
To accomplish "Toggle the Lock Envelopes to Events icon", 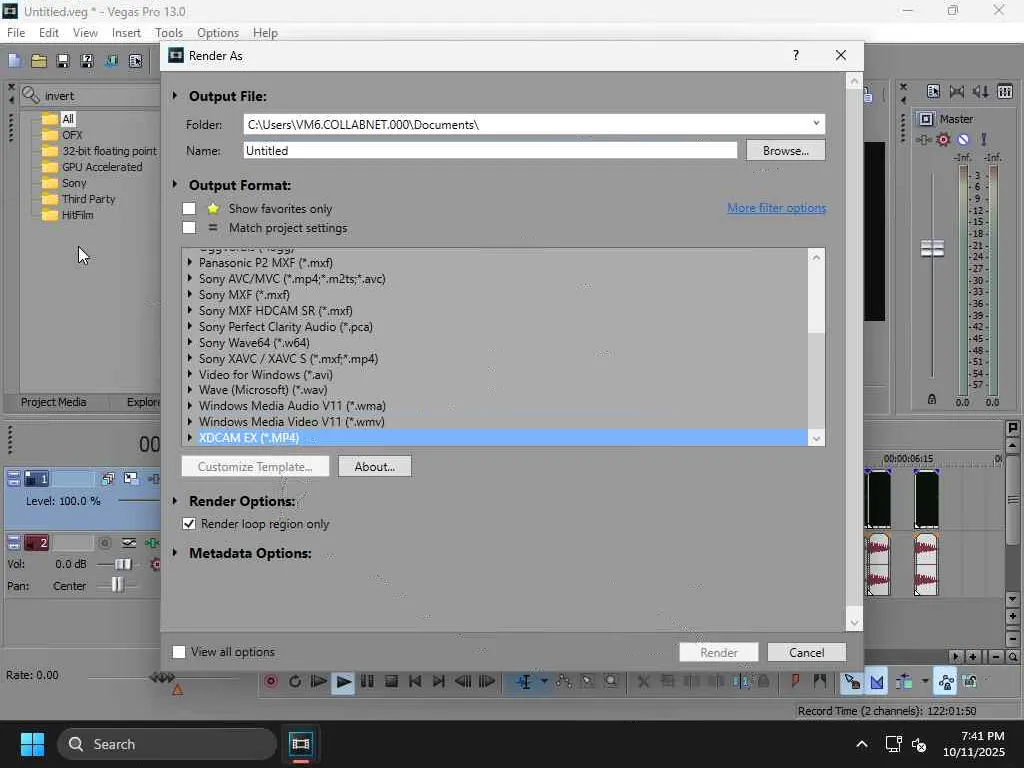I will point(946,682).
